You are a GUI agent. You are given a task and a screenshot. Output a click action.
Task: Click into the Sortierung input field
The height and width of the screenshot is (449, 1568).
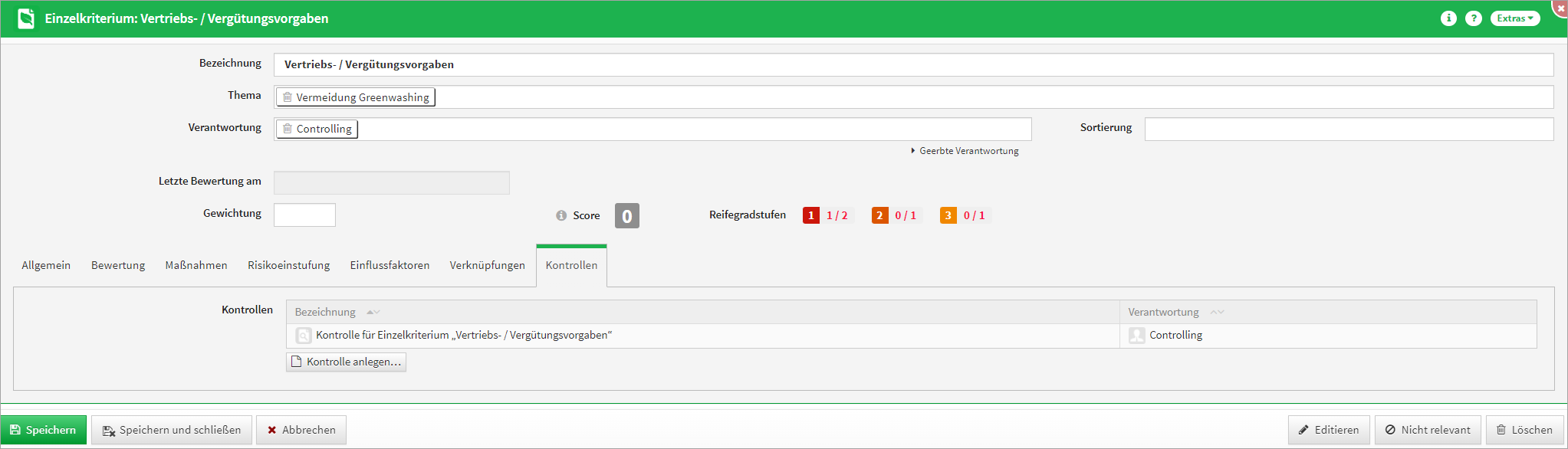click(1349, 129)
